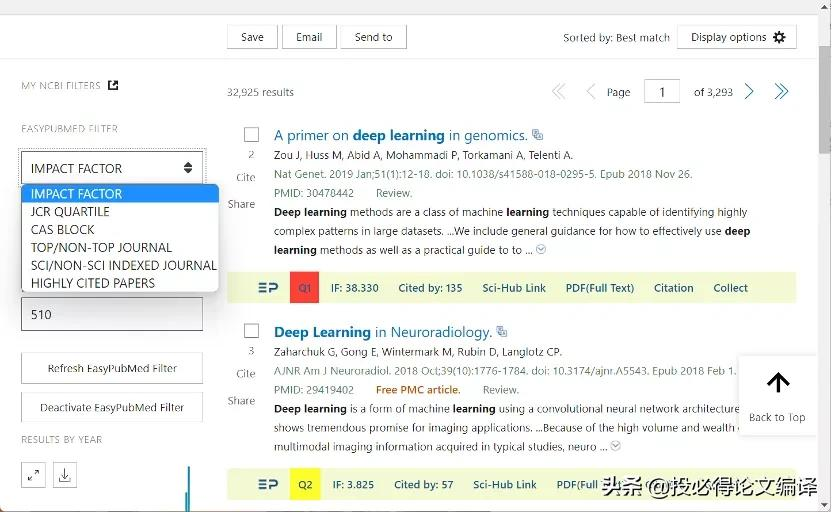
Task: Open the Send to menu
Action: click(374, 37)
